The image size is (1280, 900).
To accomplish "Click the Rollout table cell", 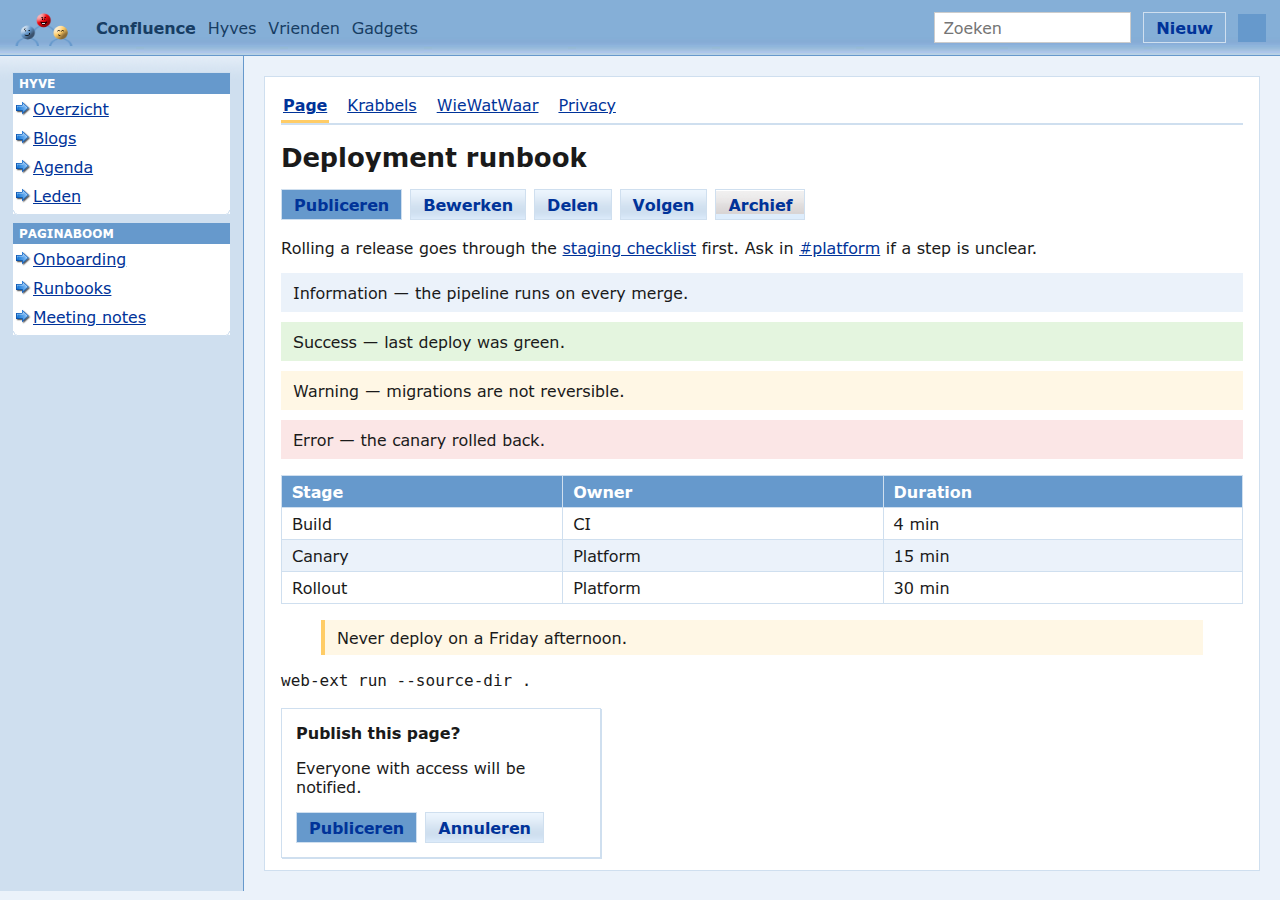I will (x=422, y=588).
